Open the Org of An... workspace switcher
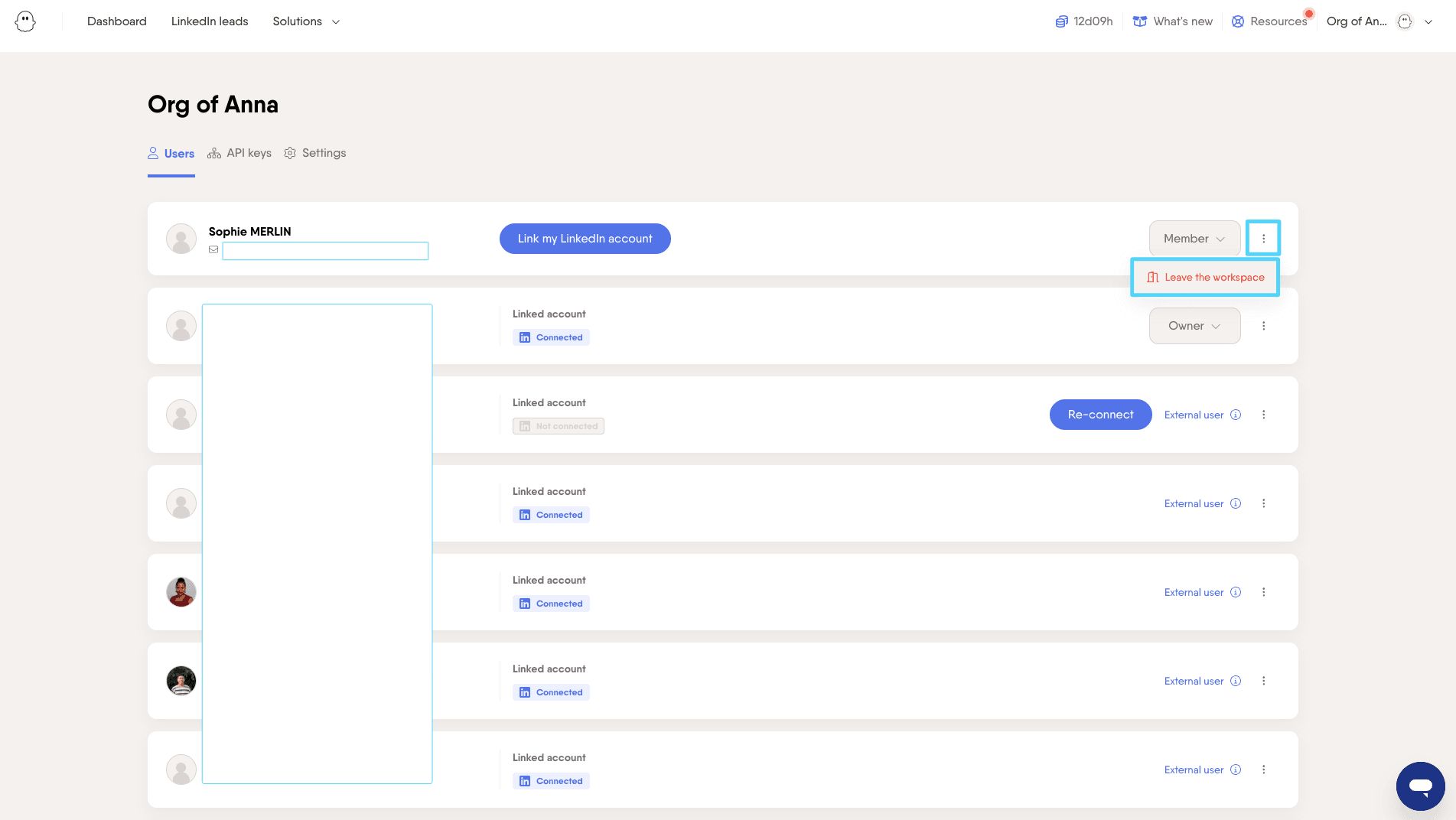Image resolution: width=1456 pixels, height=820 pixels. point(1357,21)
